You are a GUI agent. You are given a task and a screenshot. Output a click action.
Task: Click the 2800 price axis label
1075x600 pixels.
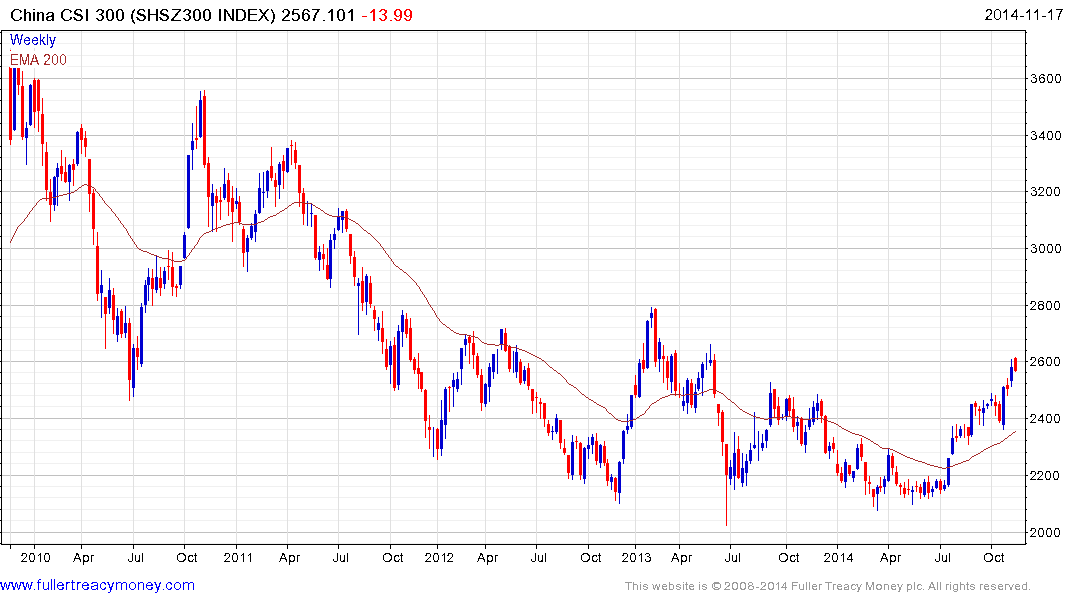click(x=1046, y=306)
